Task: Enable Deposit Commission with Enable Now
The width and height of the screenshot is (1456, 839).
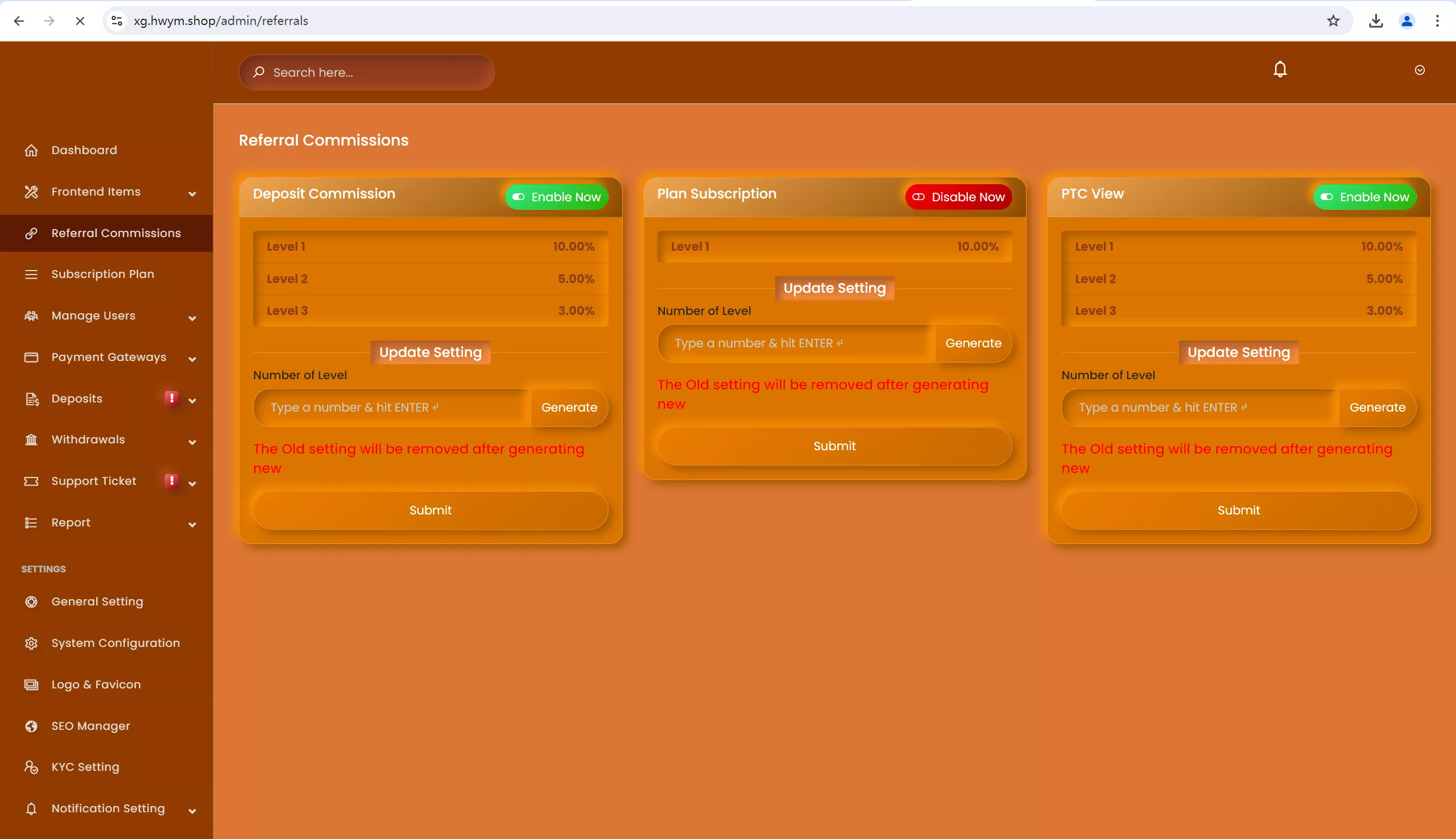Action: pyautogui.click(x=557, y=197)
